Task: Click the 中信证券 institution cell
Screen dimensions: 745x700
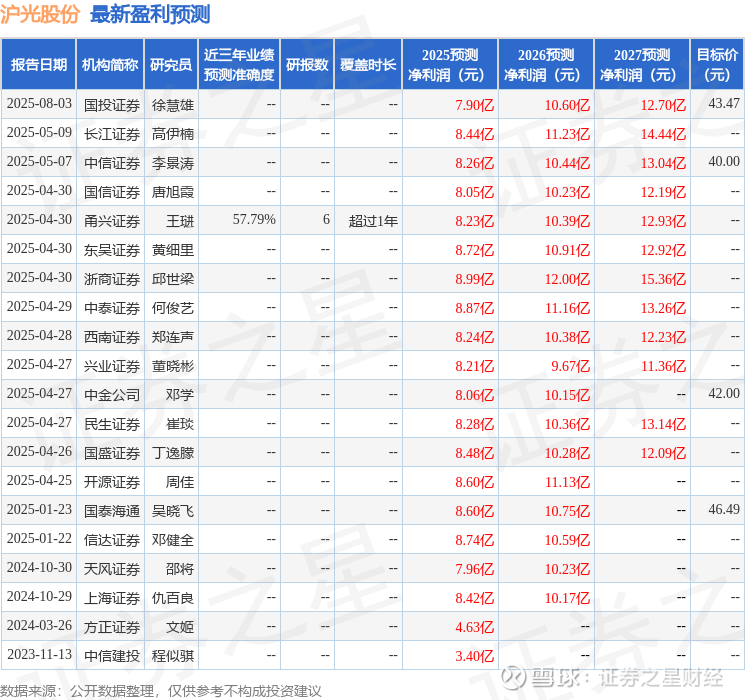Action: (112, 163)
